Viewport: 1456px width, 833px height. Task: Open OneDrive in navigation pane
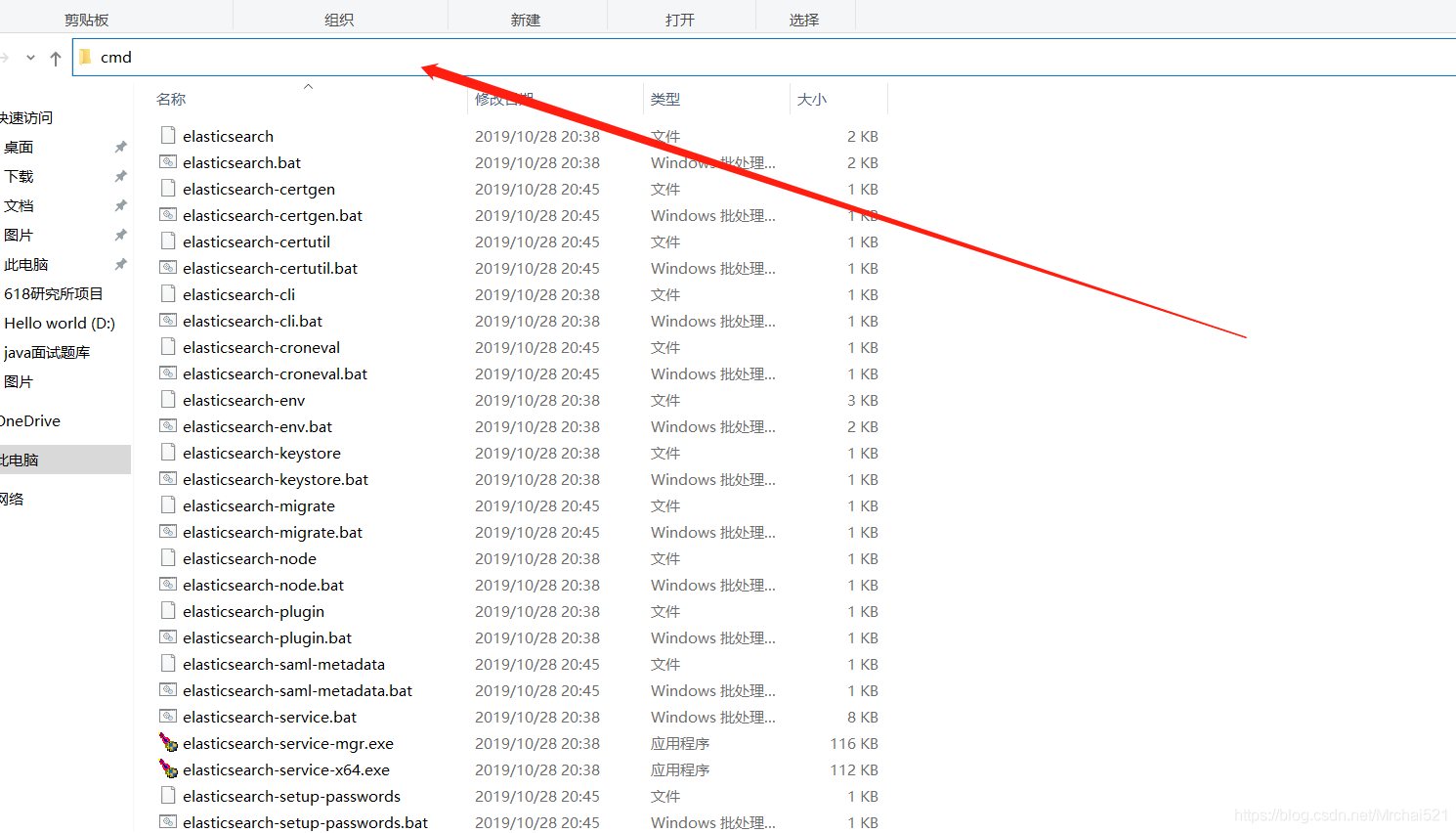[x=29, y=420]
